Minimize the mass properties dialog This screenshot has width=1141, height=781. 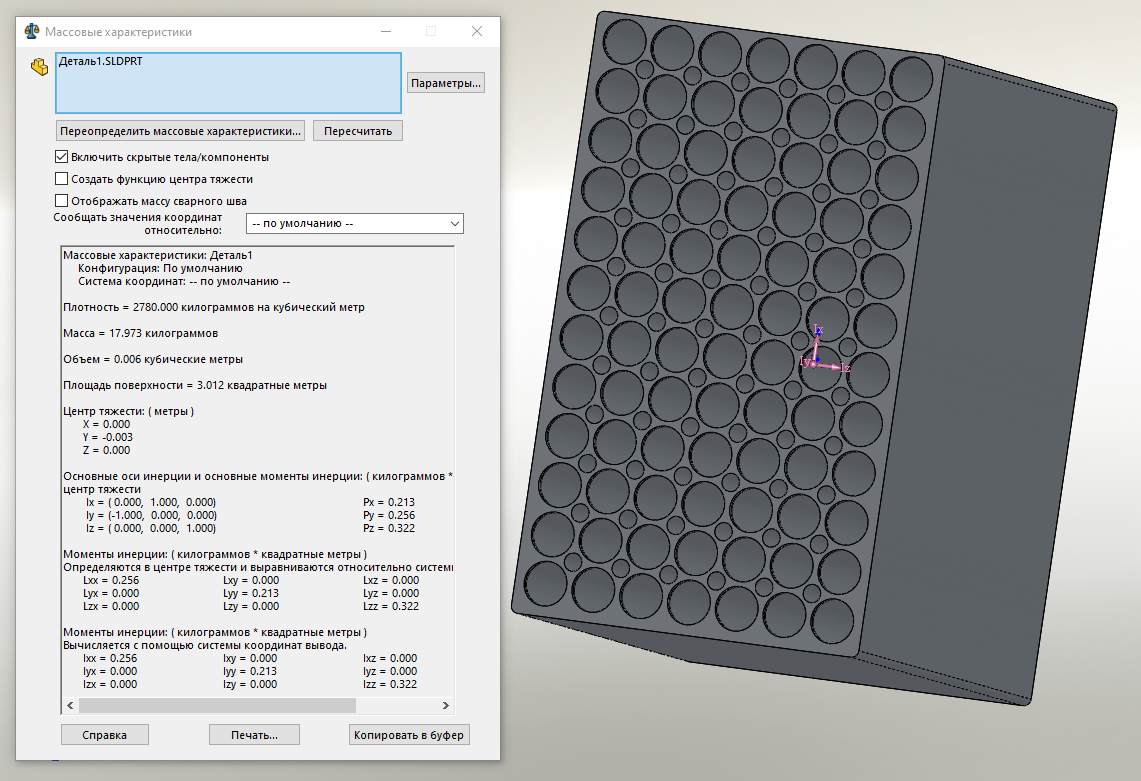(386, 31)
